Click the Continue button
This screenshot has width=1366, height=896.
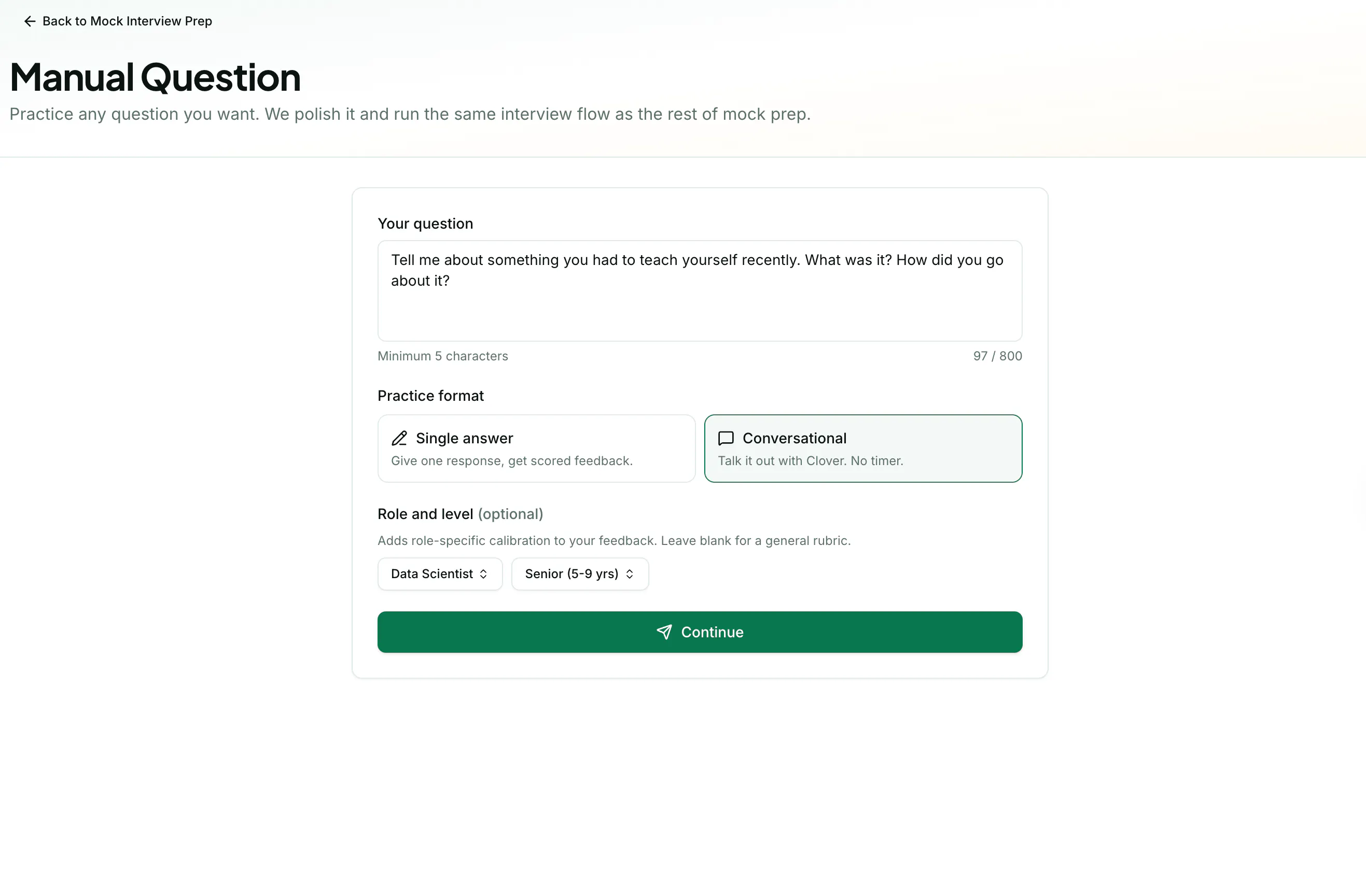click(700, 632)
